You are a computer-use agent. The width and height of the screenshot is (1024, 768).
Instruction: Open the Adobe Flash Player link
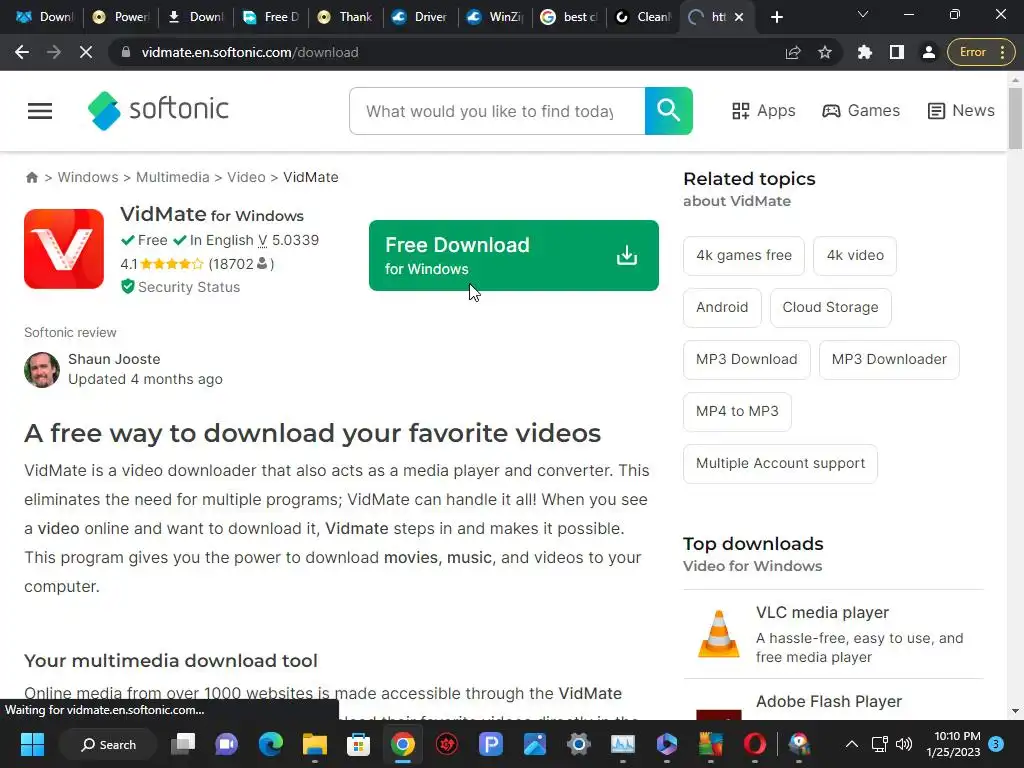[x=829, y=701]
